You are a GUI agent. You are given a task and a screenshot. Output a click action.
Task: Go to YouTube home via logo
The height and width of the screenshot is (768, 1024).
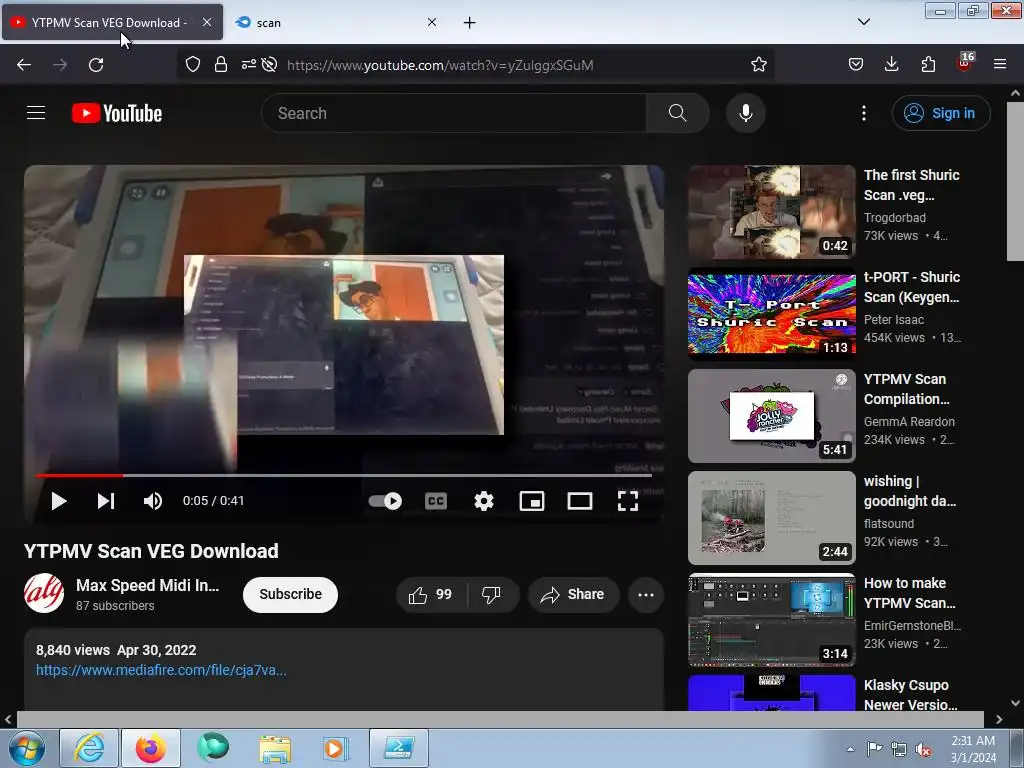click(117, 113)
